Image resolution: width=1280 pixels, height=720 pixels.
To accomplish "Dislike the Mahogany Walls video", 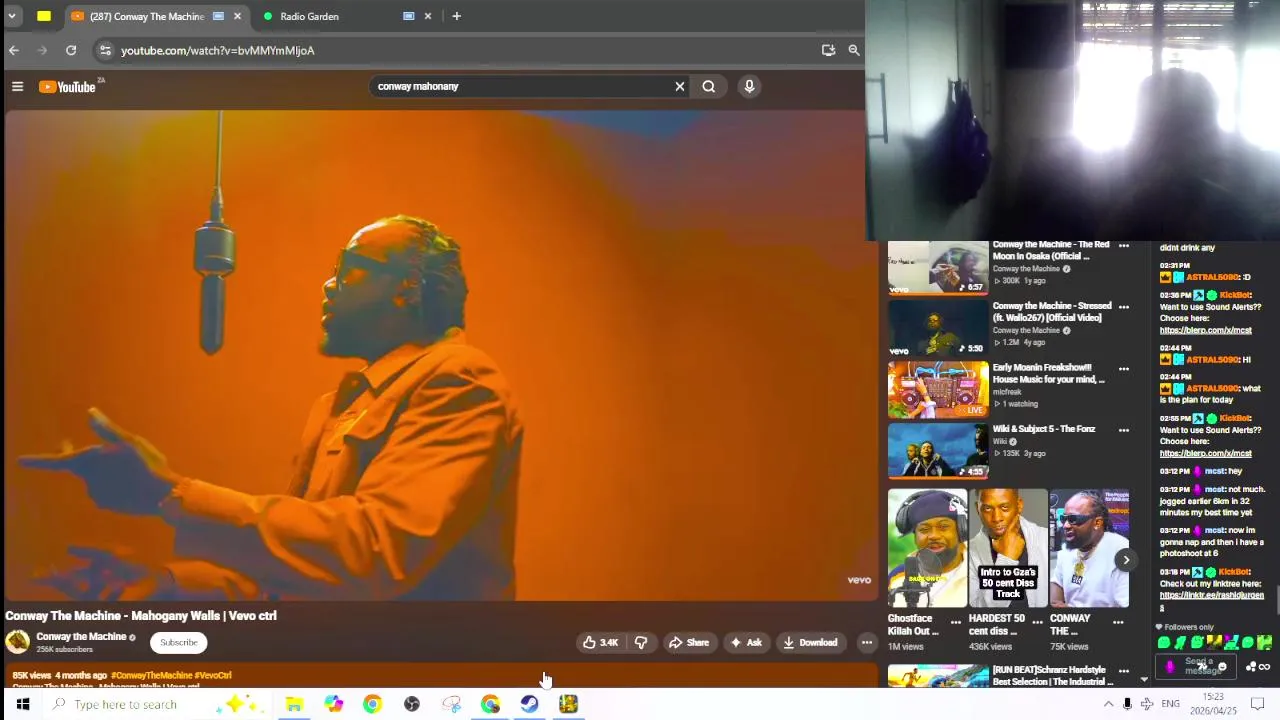I will (641, 643).
